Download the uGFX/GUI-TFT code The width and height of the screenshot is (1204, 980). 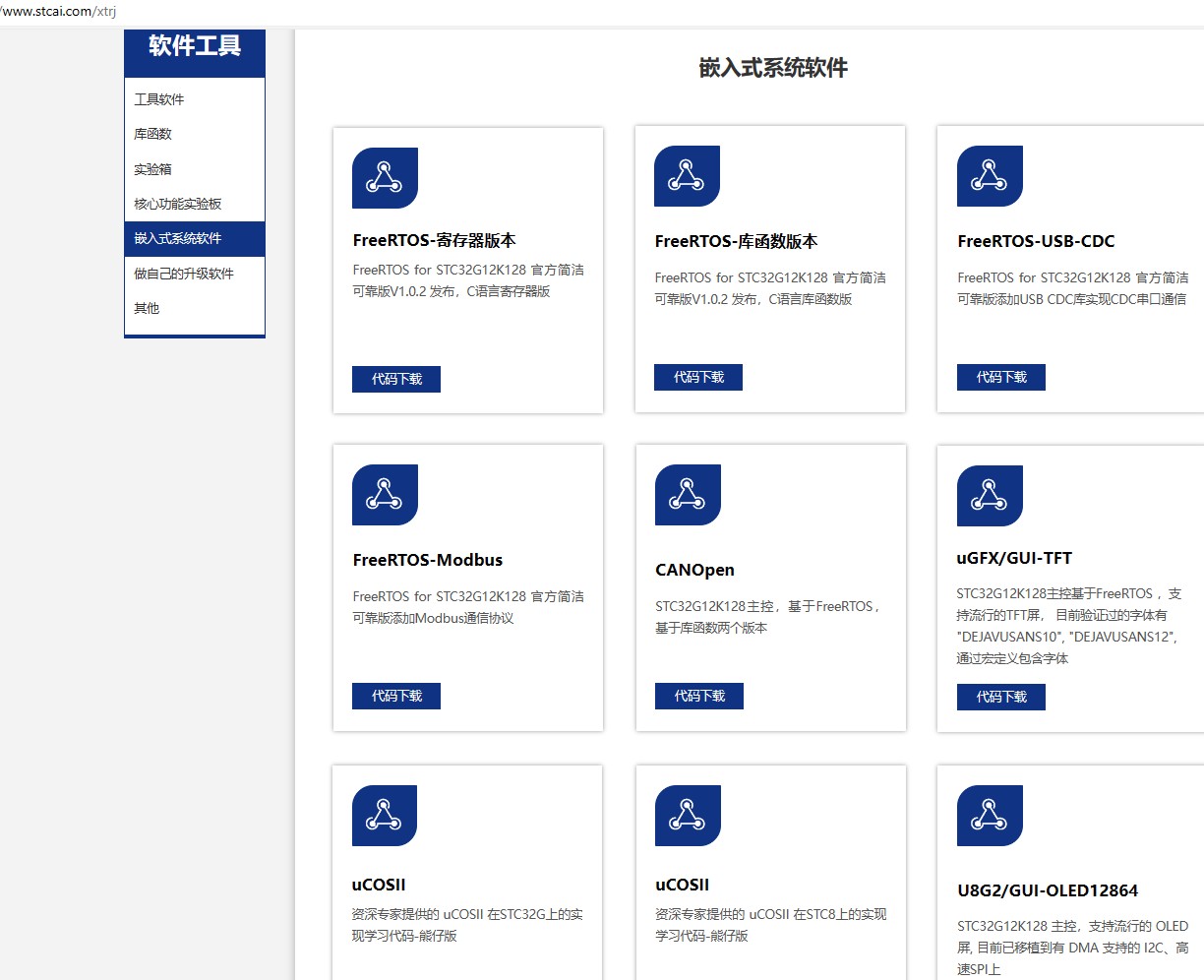pos(1001,697)
